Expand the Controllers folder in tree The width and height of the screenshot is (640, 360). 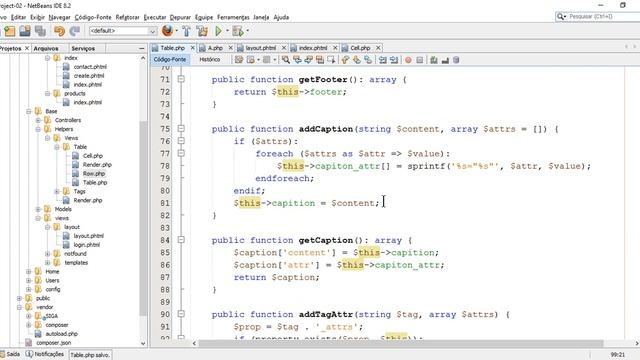pos(38,120)
